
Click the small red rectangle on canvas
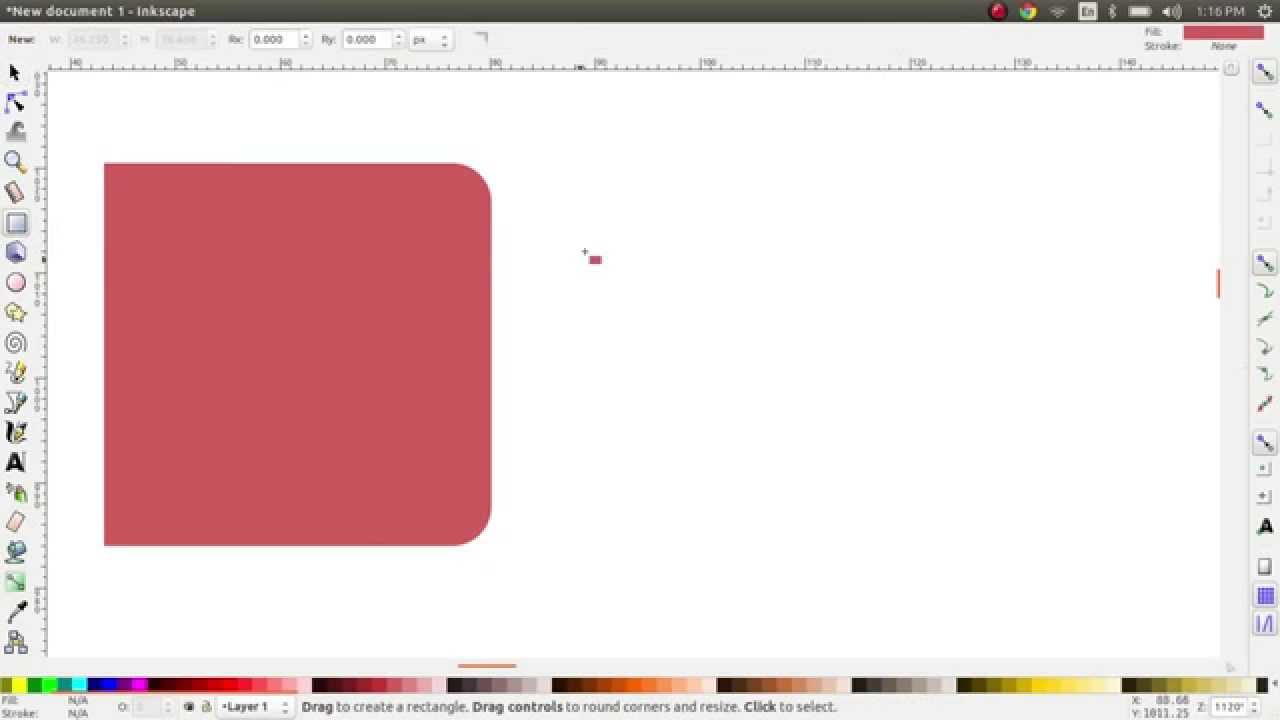click(595, 260)
